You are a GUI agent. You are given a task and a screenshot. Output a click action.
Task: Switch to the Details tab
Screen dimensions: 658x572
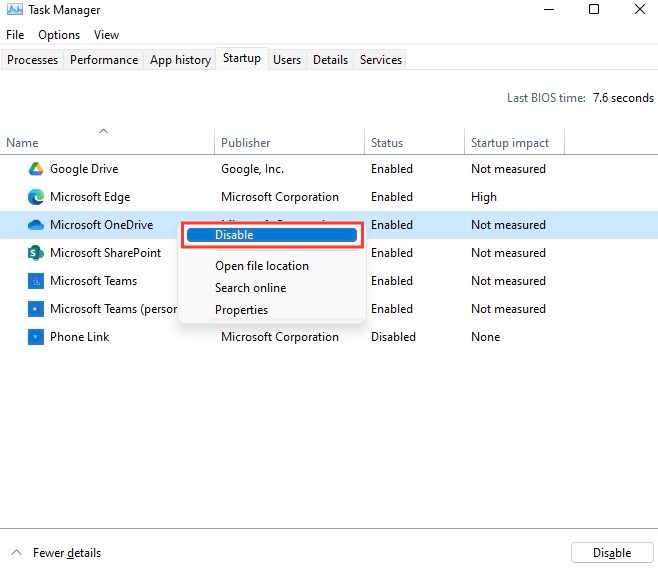click(x=330, y=60)
